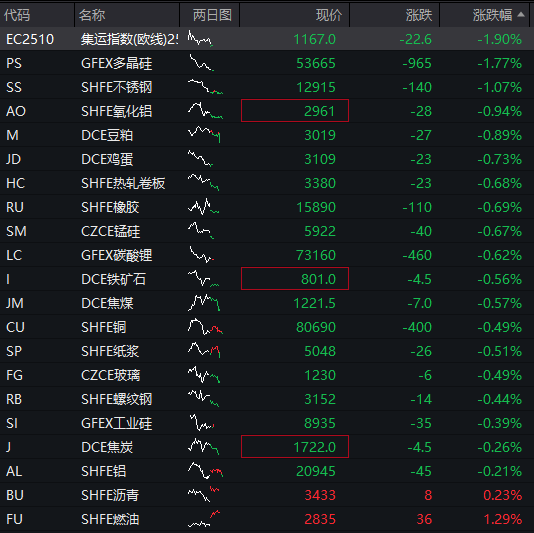The width and height of the screenshot is (534, 533).
Task: Select SHFE纸浆 contract name
Action: coord(110,351)
